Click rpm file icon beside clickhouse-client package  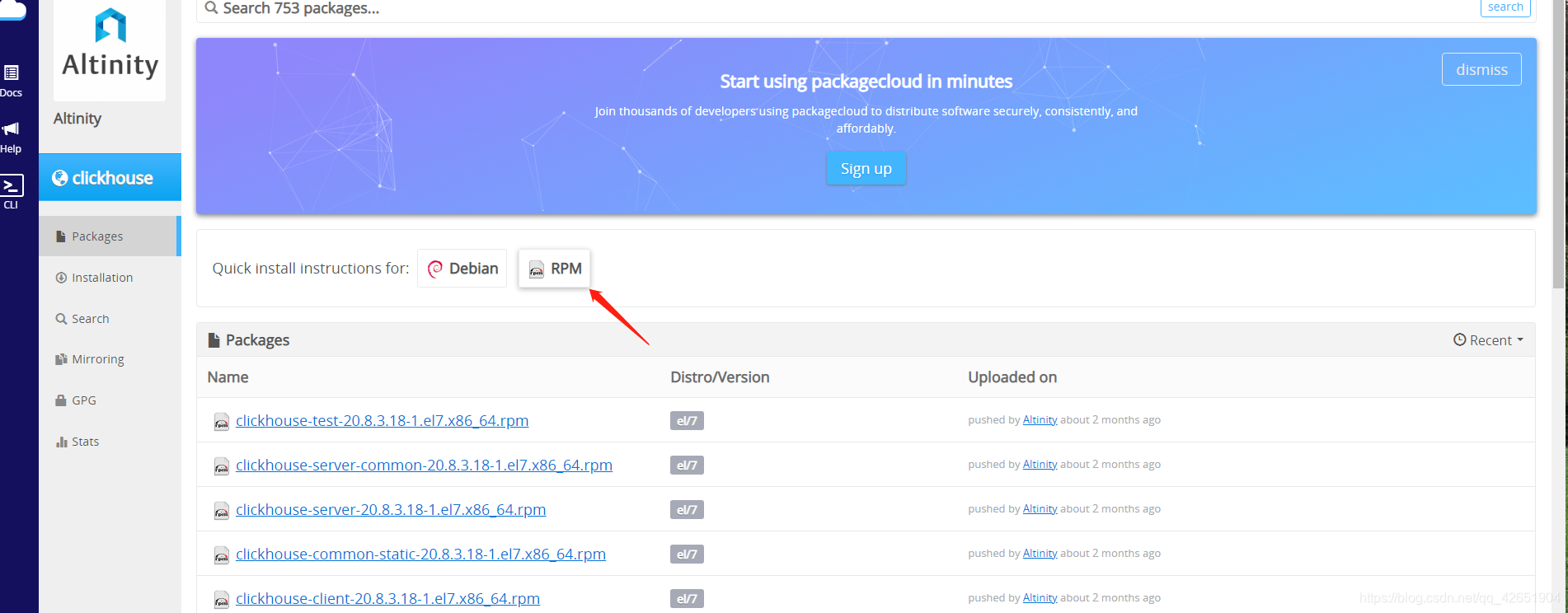(x=222, y=600)
